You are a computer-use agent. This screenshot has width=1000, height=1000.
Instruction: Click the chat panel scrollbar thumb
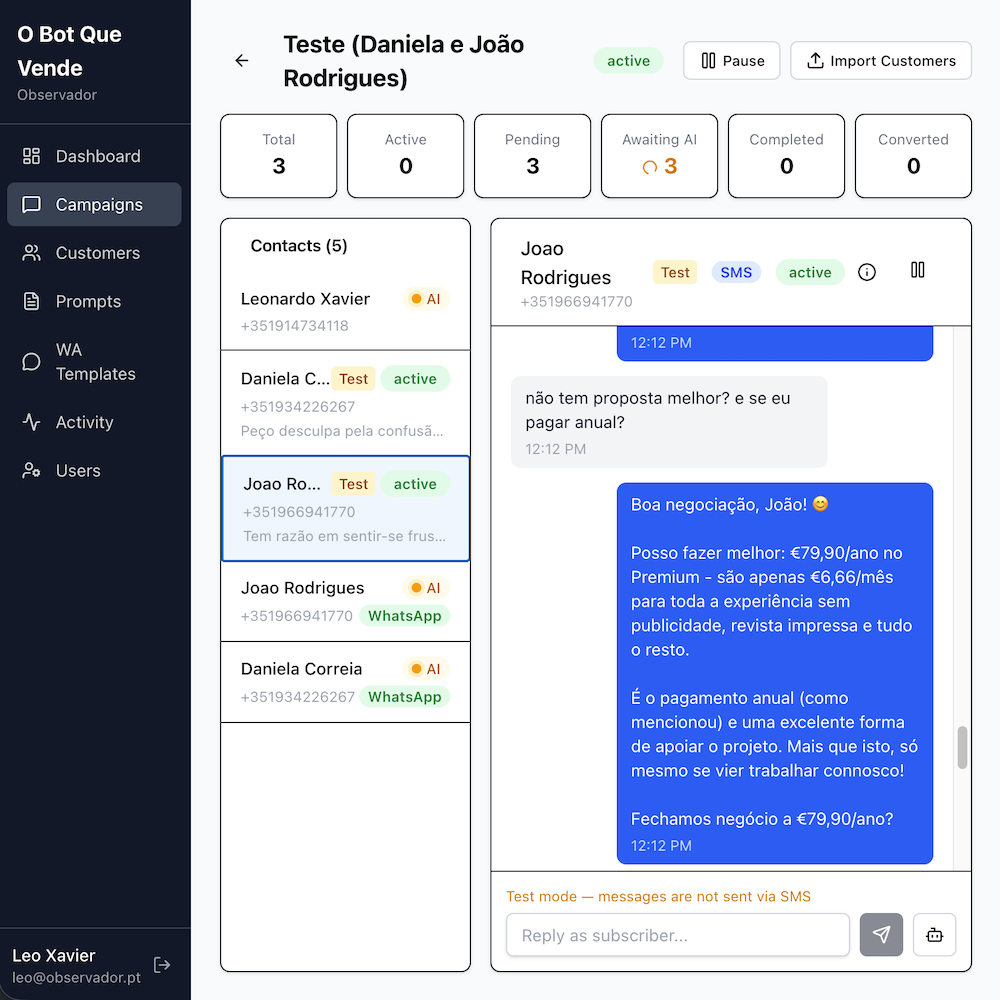pyautogui.click(x=962, y=747)
